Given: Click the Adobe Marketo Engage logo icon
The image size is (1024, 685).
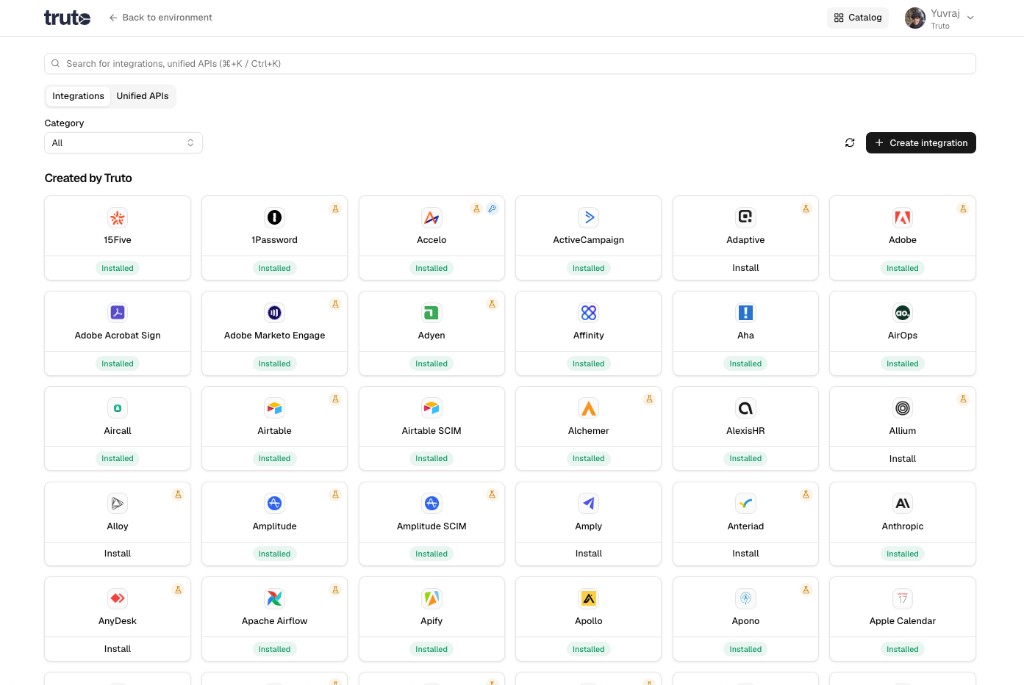Looking at the screenshot, I should (x=274, y=313).
